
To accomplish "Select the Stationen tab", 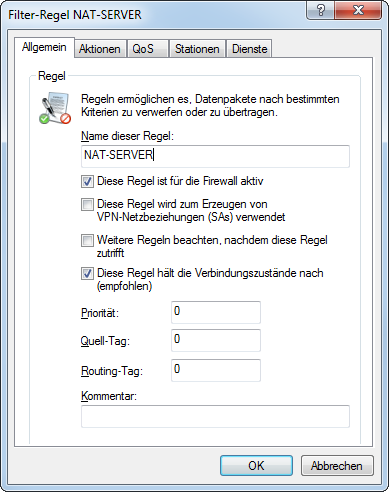I will point(197,49).
